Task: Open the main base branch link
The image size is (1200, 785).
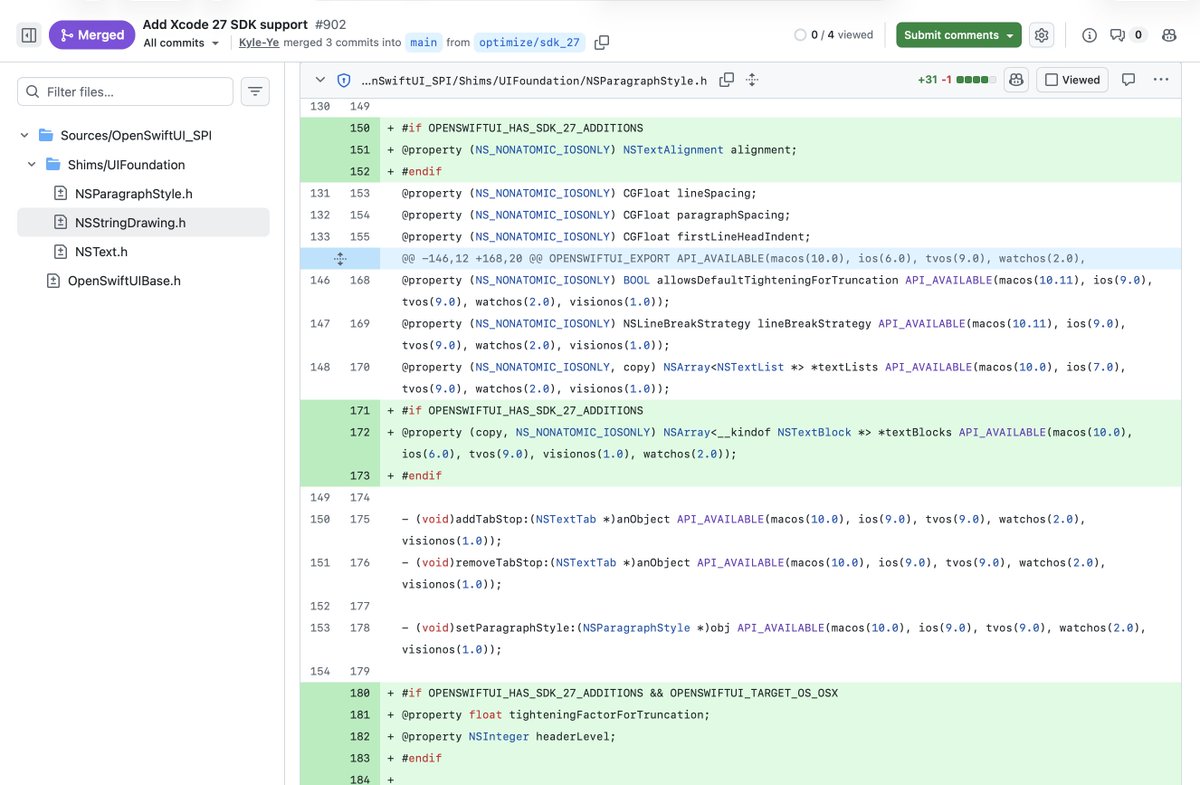Action: [x=424, y=43]
